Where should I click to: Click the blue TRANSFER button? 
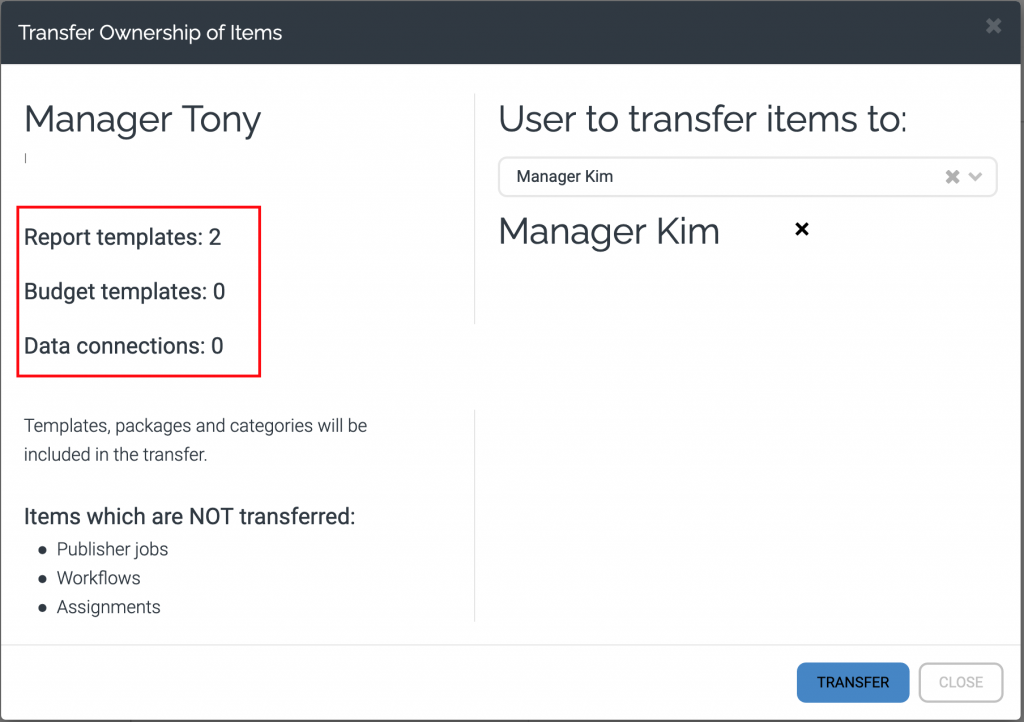click(x=852, y=682)
